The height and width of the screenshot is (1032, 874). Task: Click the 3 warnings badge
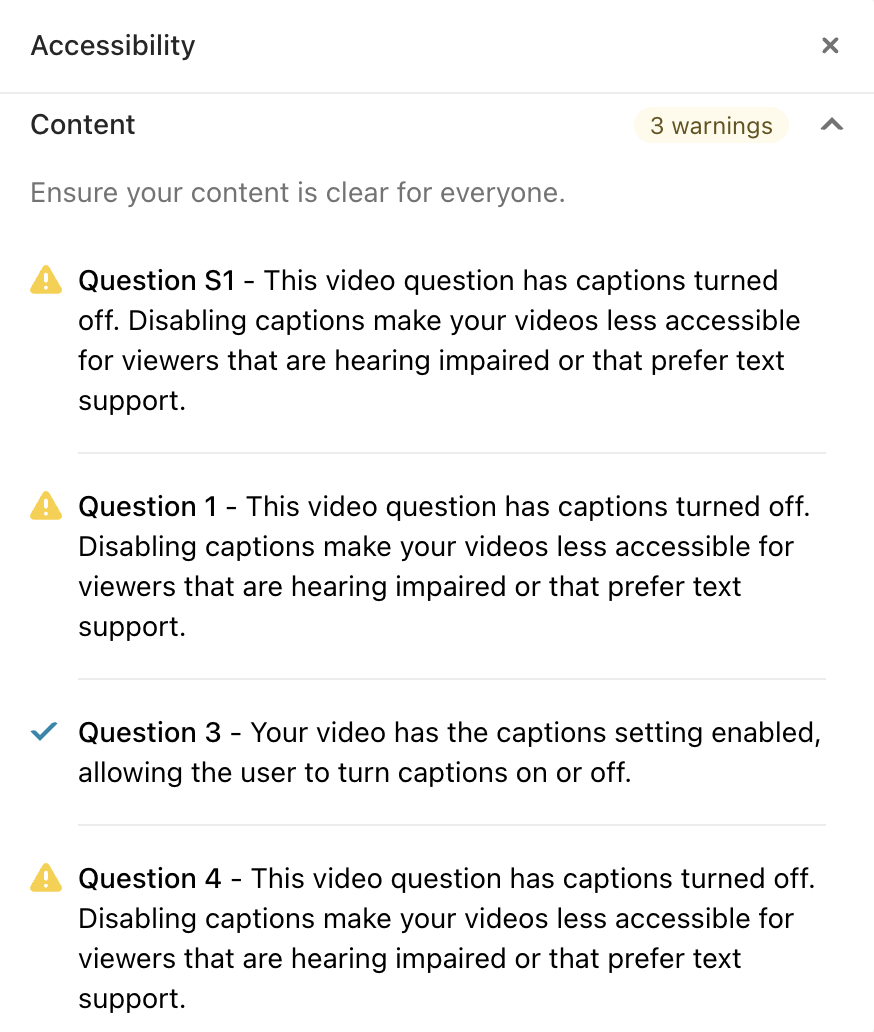711,125
